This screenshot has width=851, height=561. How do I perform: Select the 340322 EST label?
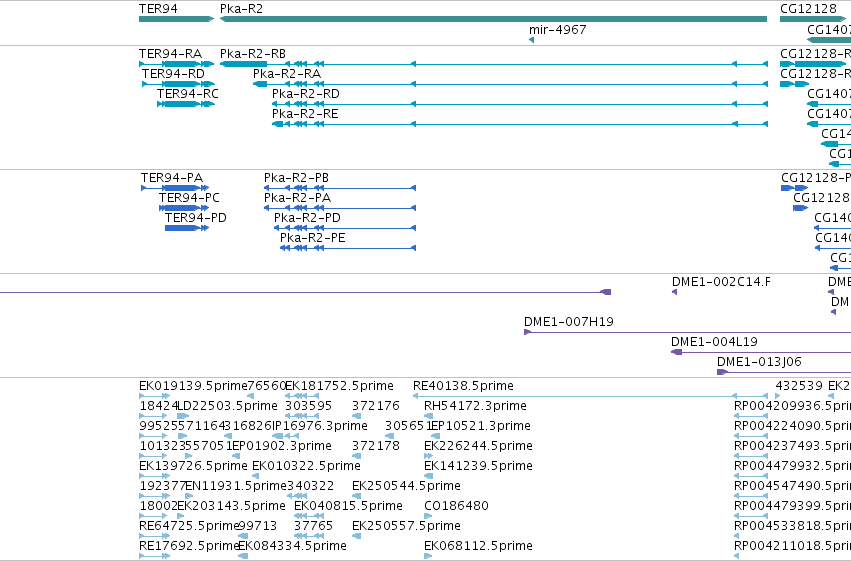click(310, 486)
